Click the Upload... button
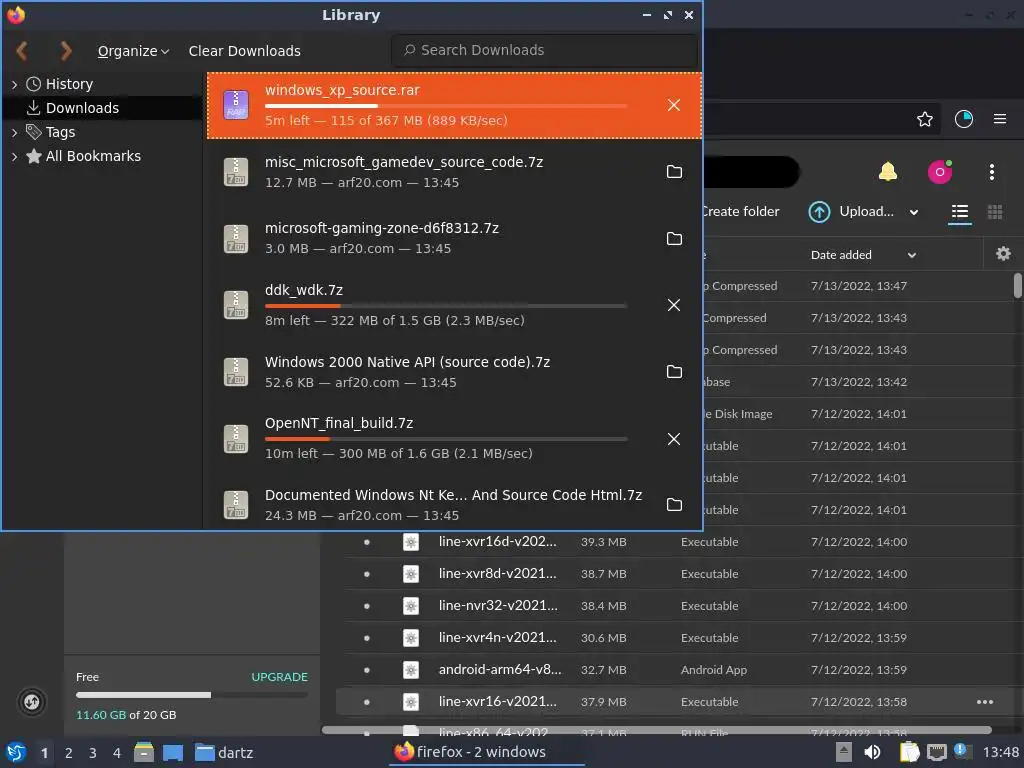Viewport: 1024px width, 768px height. 852,212
